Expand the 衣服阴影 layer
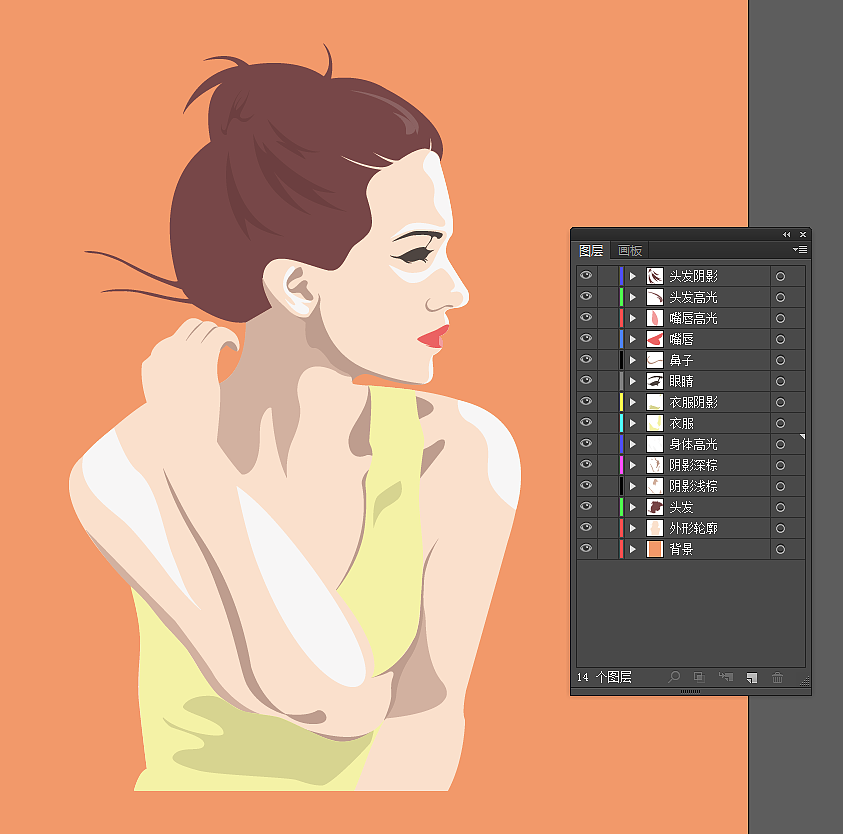843x834 pixels. [x=633, y=402]
